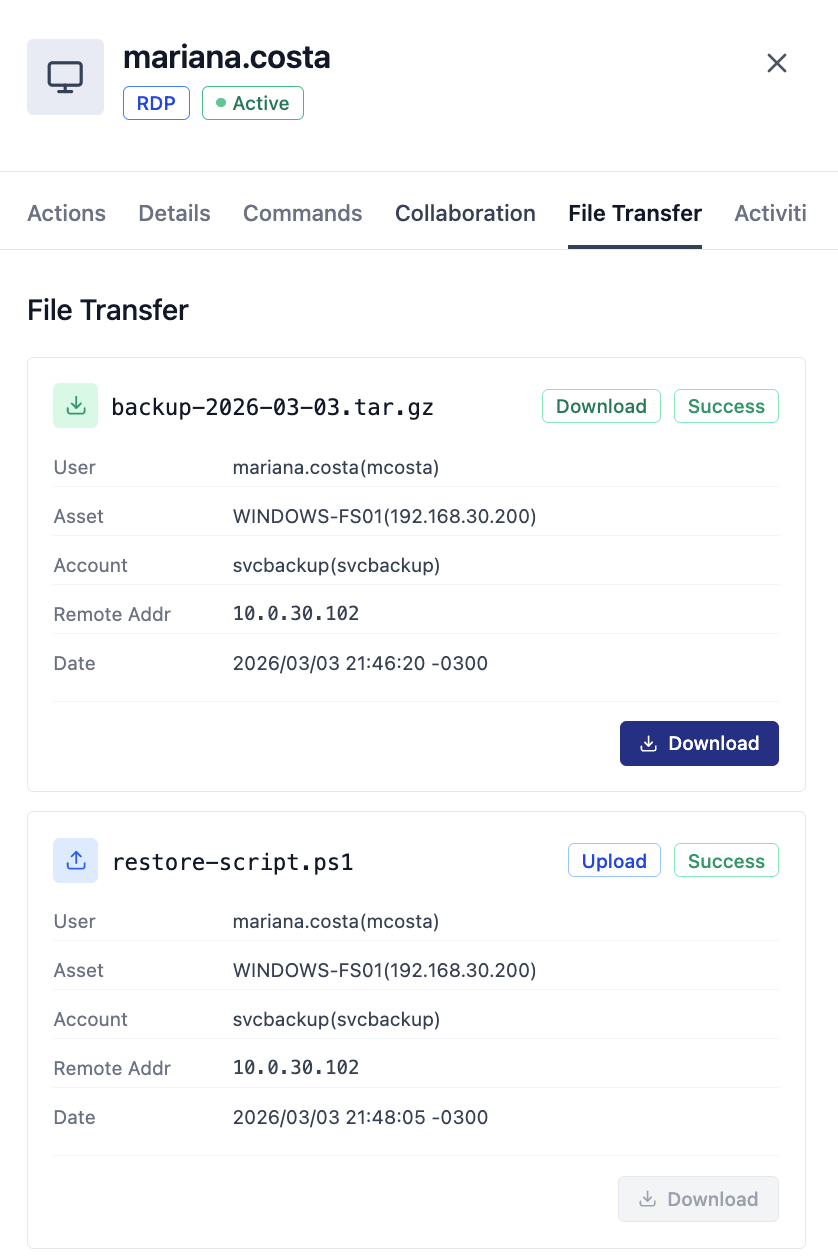Go to the Commands tab
This screenshot has height=1260, width=838.
point(303,213)
